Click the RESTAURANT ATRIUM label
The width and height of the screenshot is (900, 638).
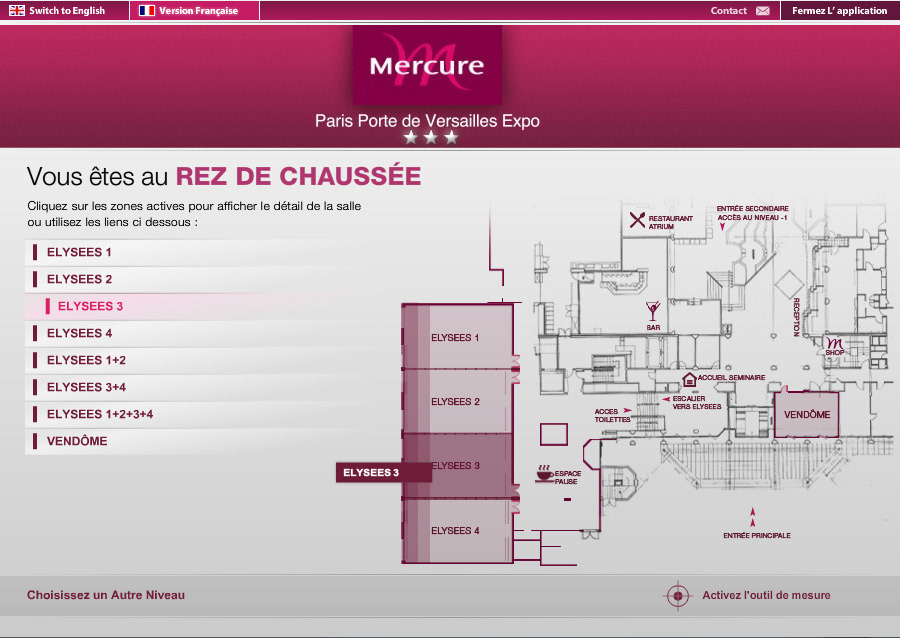tap(670, 223)
